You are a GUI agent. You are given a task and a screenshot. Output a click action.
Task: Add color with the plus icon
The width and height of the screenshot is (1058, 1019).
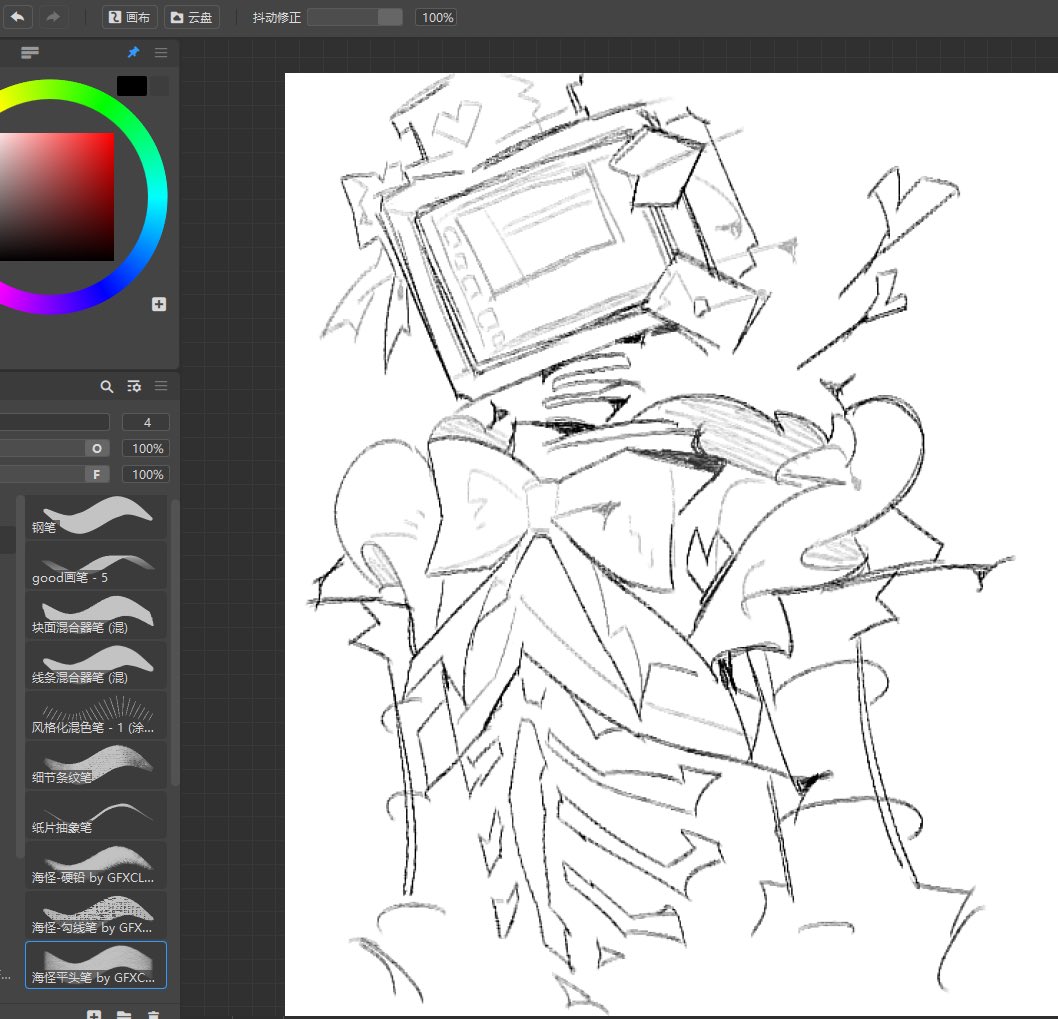159,304
